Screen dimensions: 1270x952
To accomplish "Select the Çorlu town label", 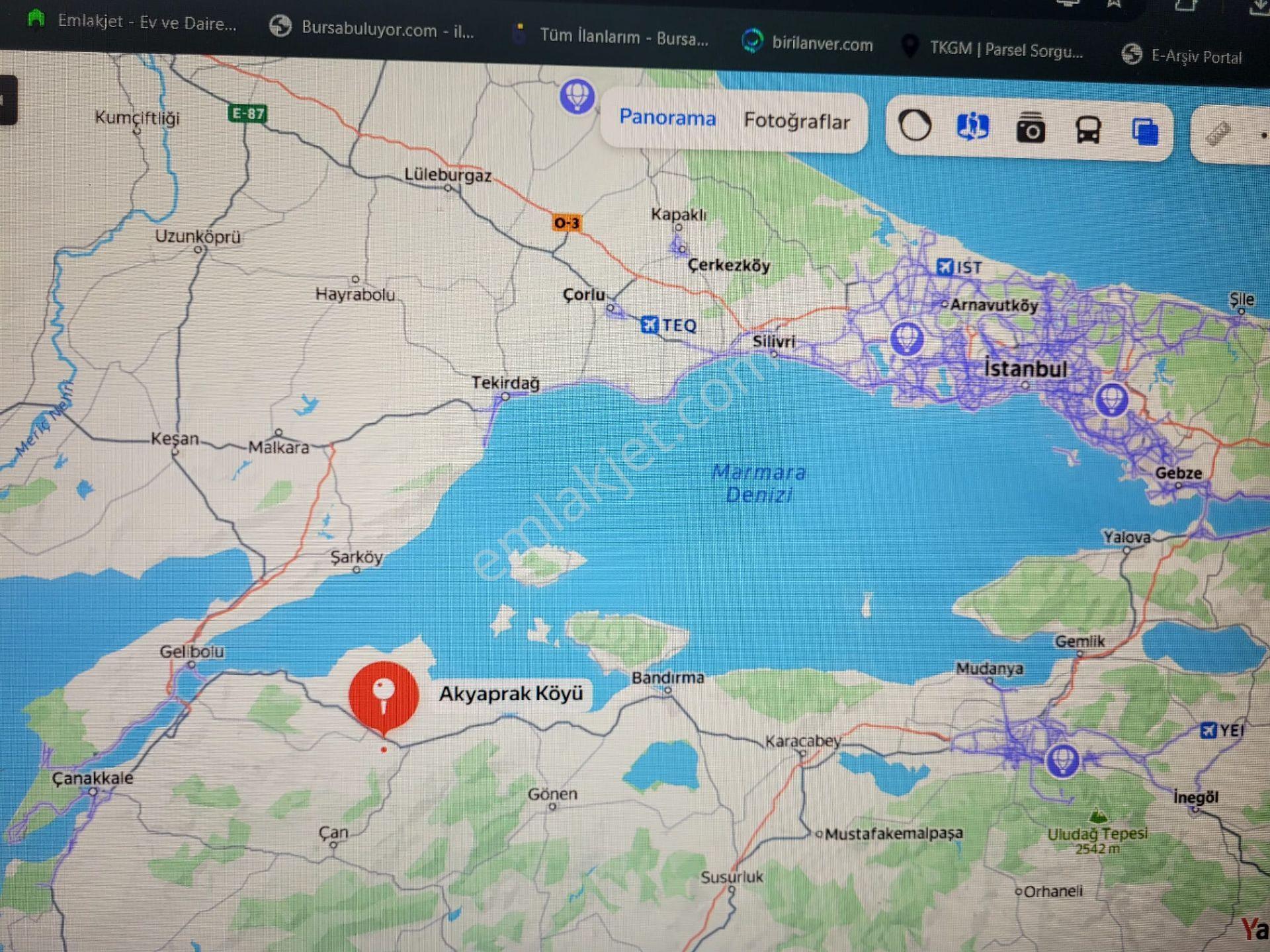I will [583, 295].
